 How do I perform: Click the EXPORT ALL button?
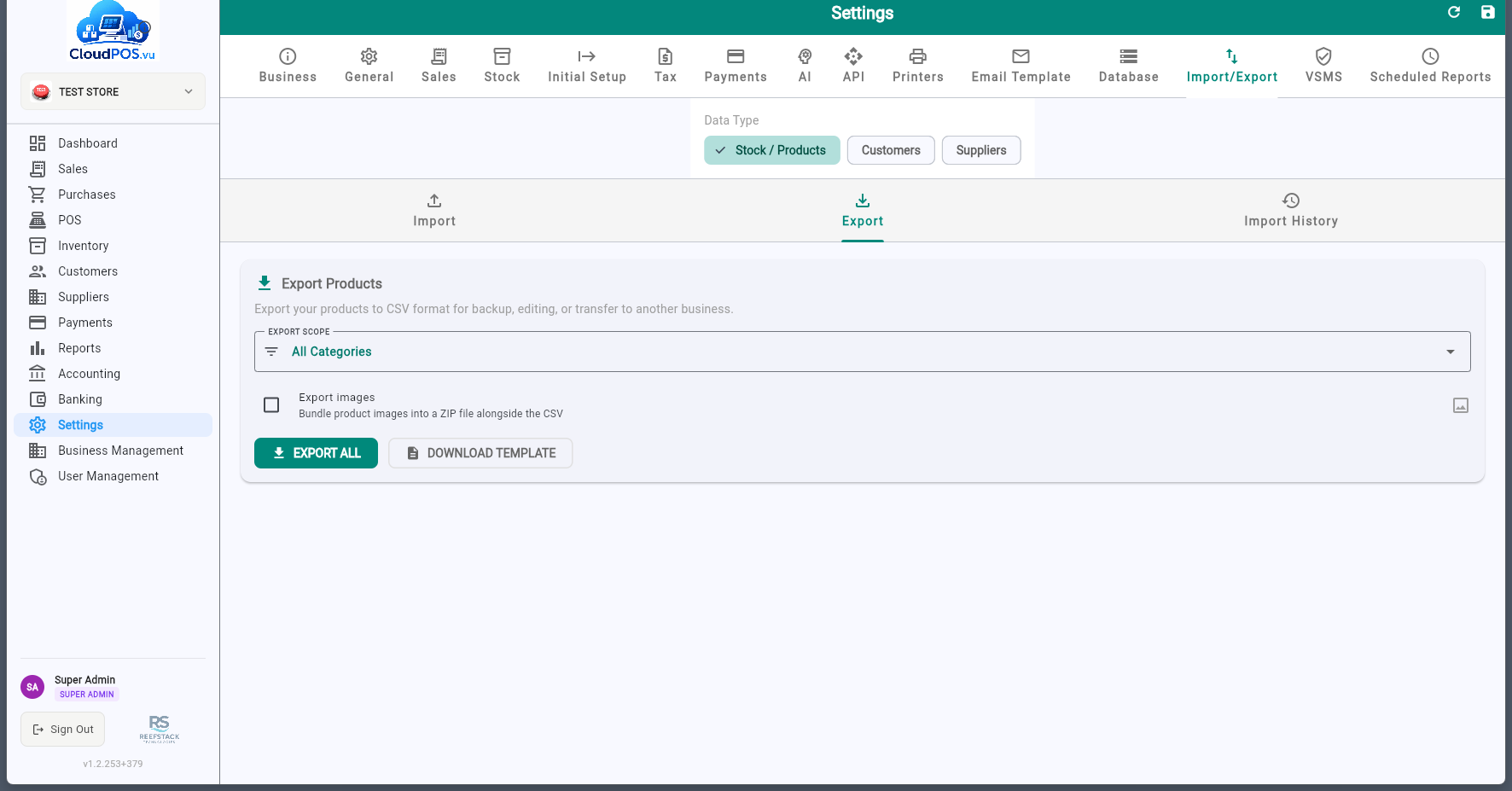pyautogui.click(x=316, y=453)
